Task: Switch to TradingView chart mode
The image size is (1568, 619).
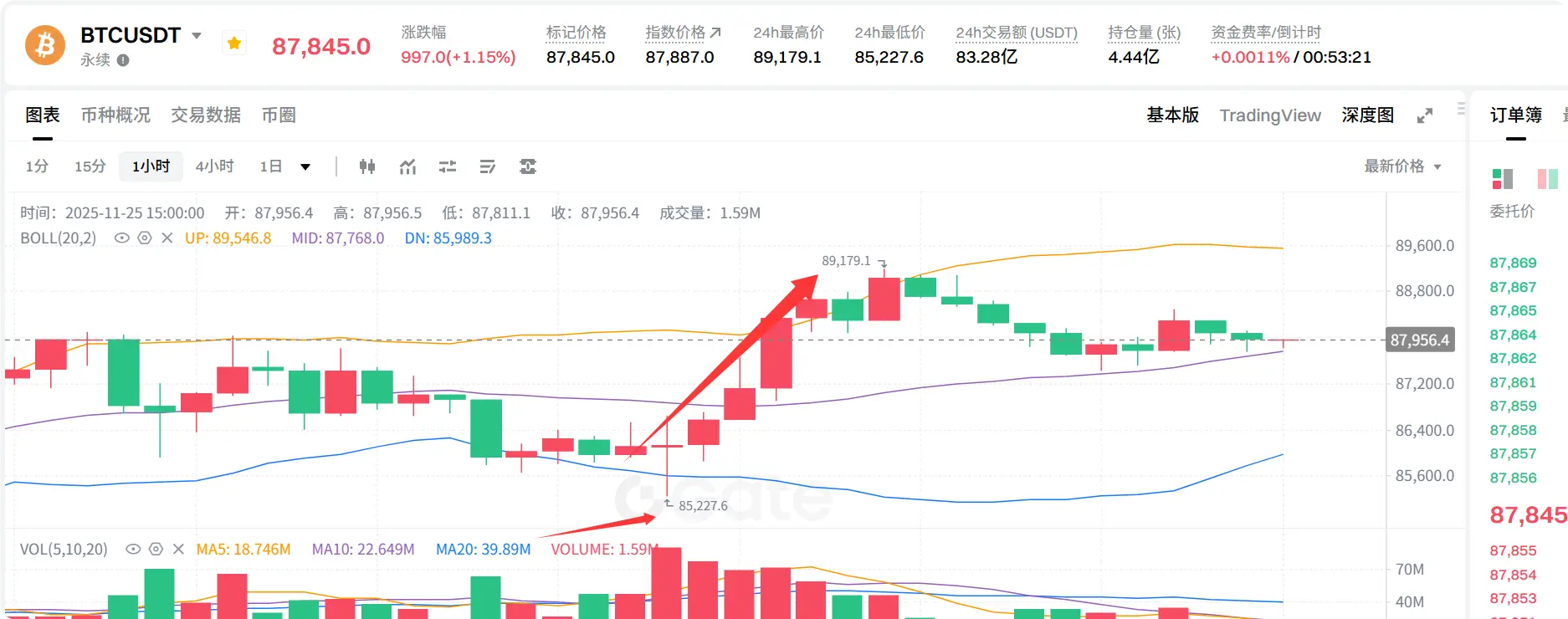Action: tap(1270, 115)
